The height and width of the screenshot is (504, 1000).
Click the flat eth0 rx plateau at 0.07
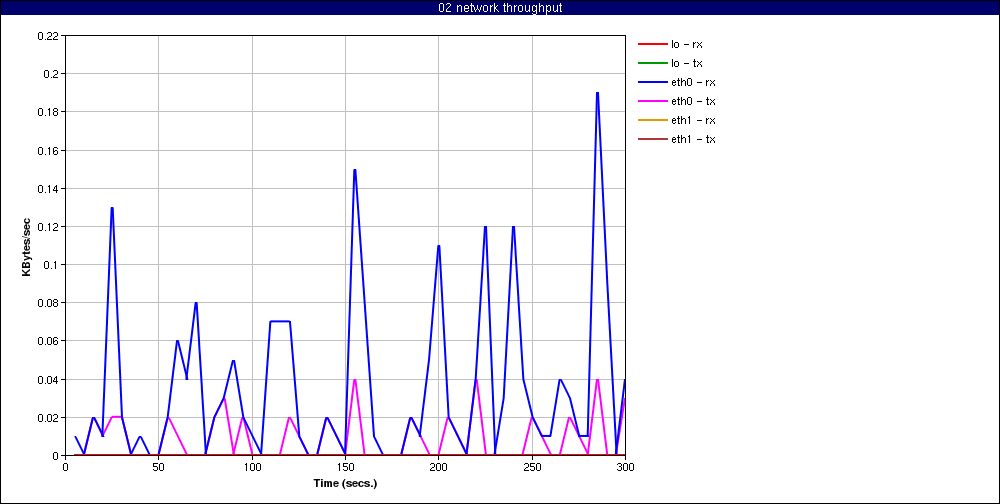280,322
